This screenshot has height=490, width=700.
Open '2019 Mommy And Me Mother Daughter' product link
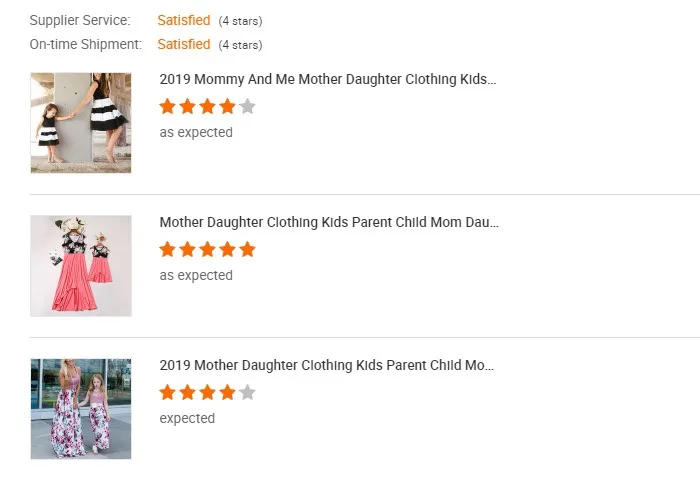click(x=328, y=79)
